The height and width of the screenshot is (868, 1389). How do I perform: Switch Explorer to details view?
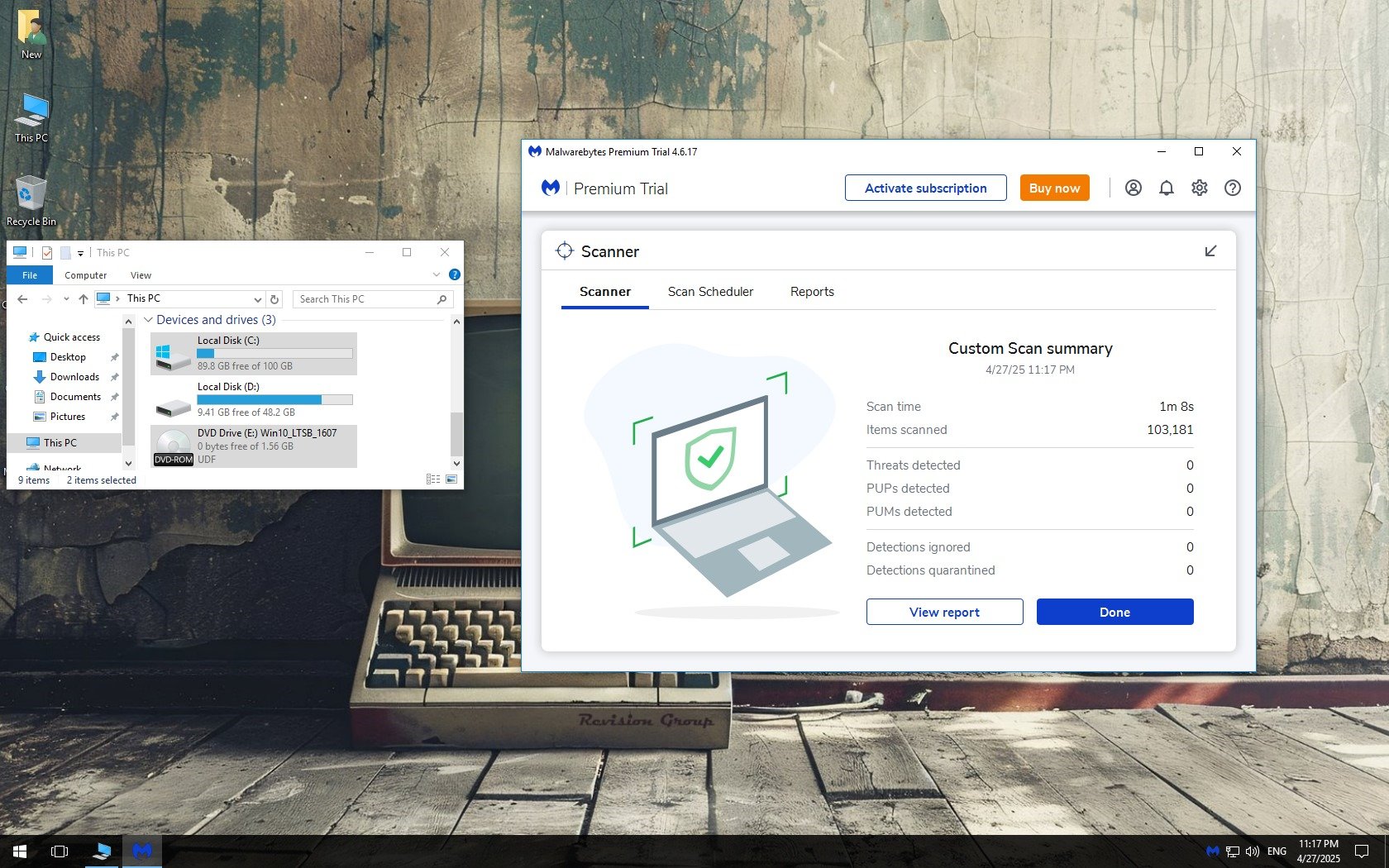pos(432,479)
